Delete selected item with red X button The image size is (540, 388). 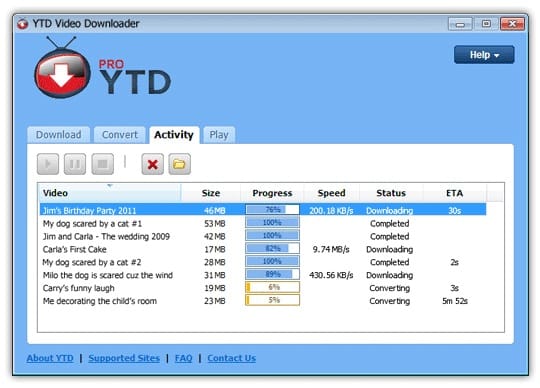pyautogui.click(x=153, y=164)
